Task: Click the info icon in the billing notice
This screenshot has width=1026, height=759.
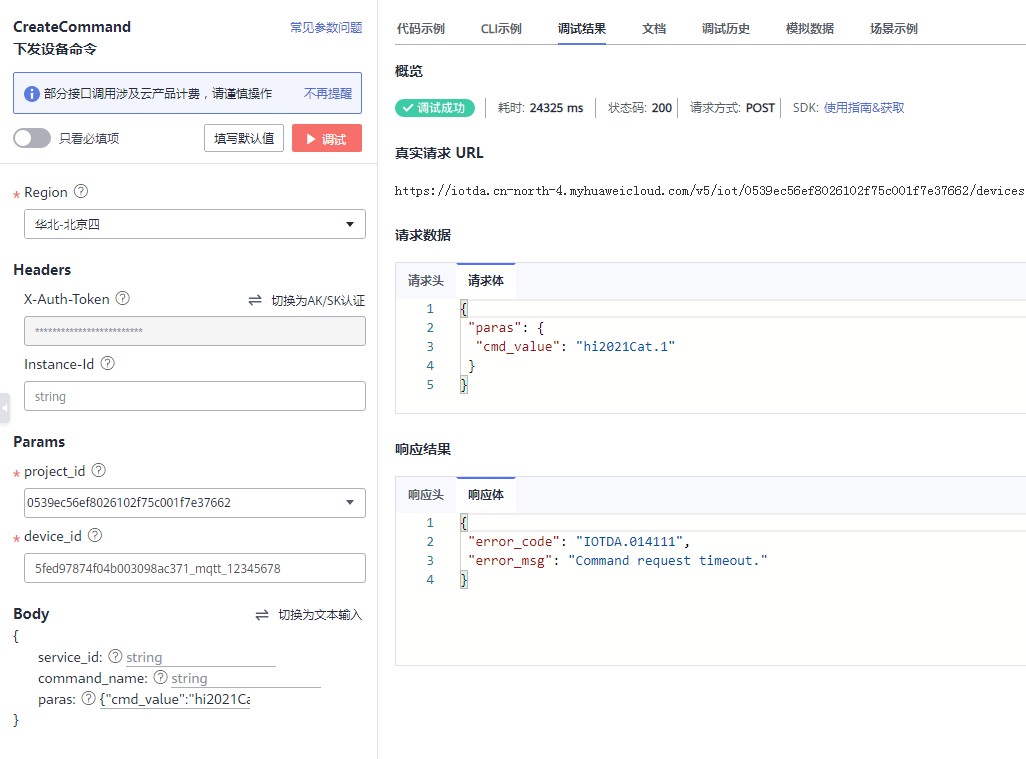Action: (31, 94)
